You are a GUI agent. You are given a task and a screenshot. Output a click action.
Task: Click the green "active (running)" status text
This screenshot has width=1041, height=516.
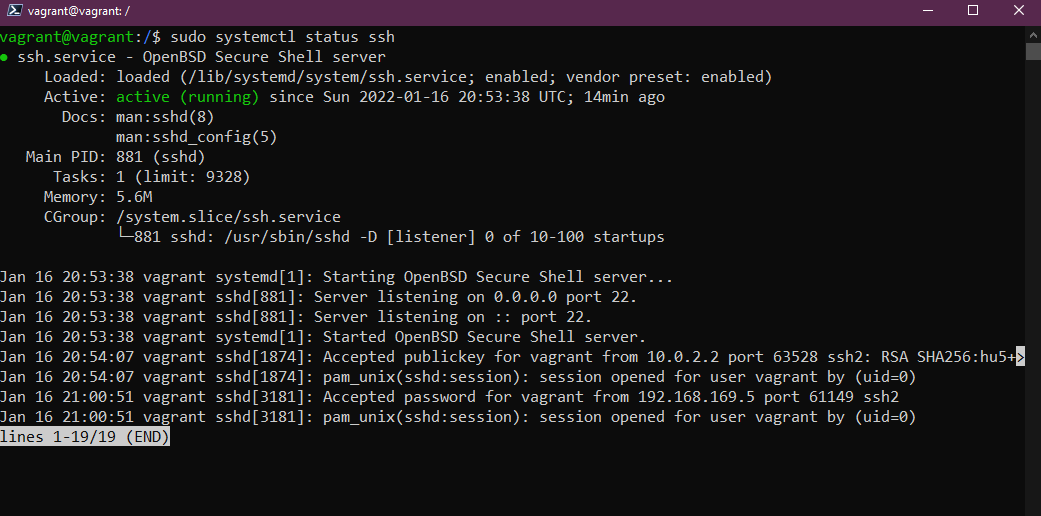click(x=187, y=97)
